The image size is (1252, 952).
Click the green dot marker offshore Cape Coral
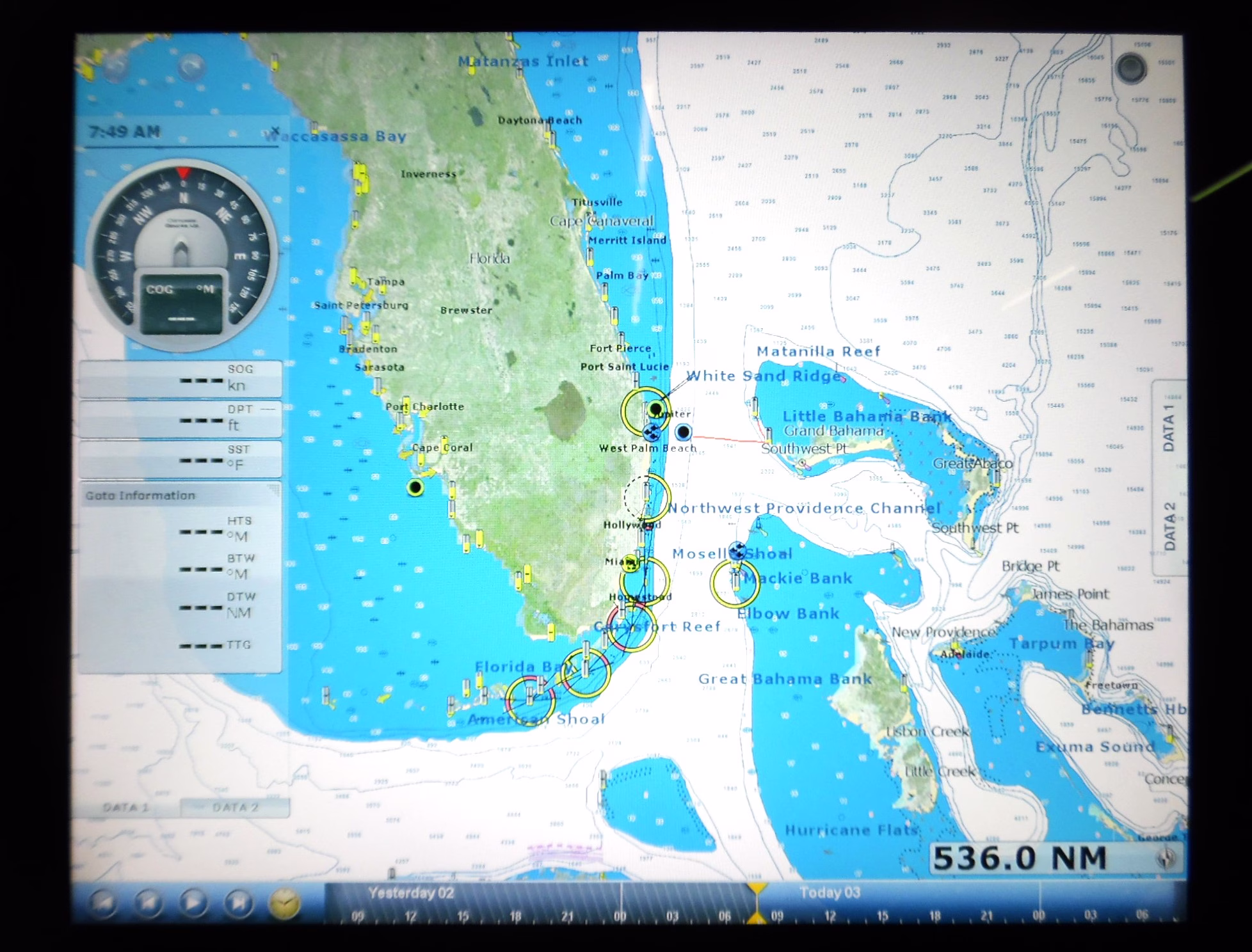pyautogui.click(x=415, y=488)
